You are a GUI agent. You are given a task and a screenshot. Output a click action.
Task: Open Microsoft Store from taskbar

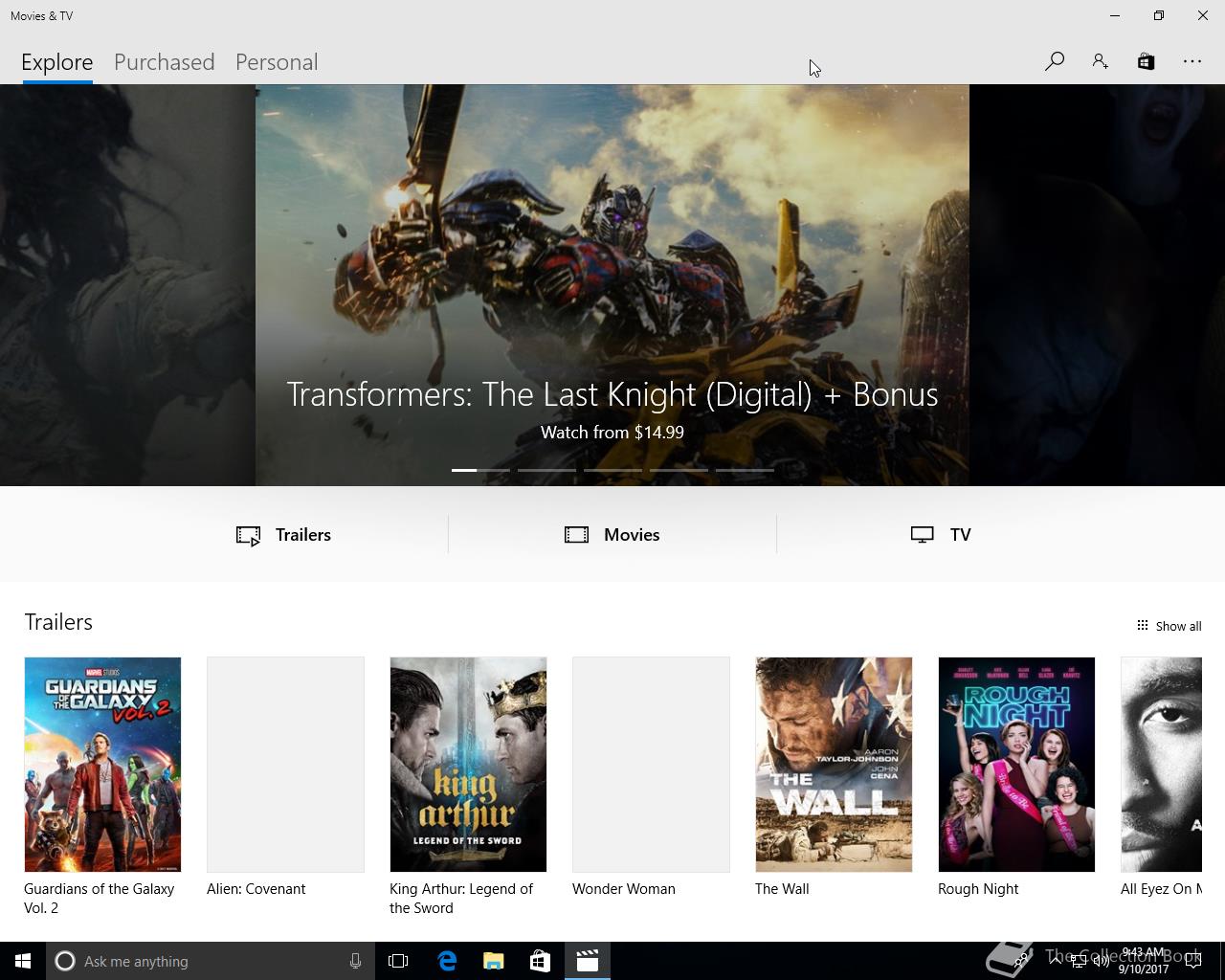coord(540,961)
